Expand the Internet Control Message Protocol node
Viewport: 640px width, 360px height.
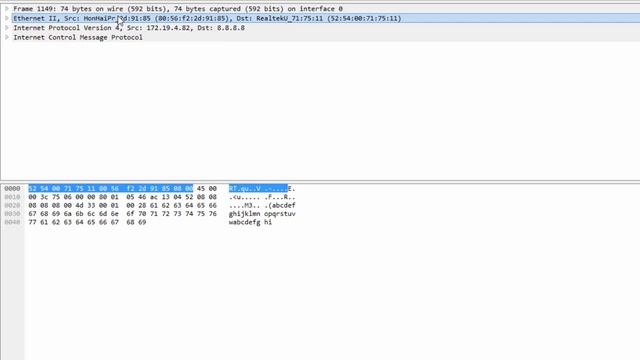[x=7, y=37]
